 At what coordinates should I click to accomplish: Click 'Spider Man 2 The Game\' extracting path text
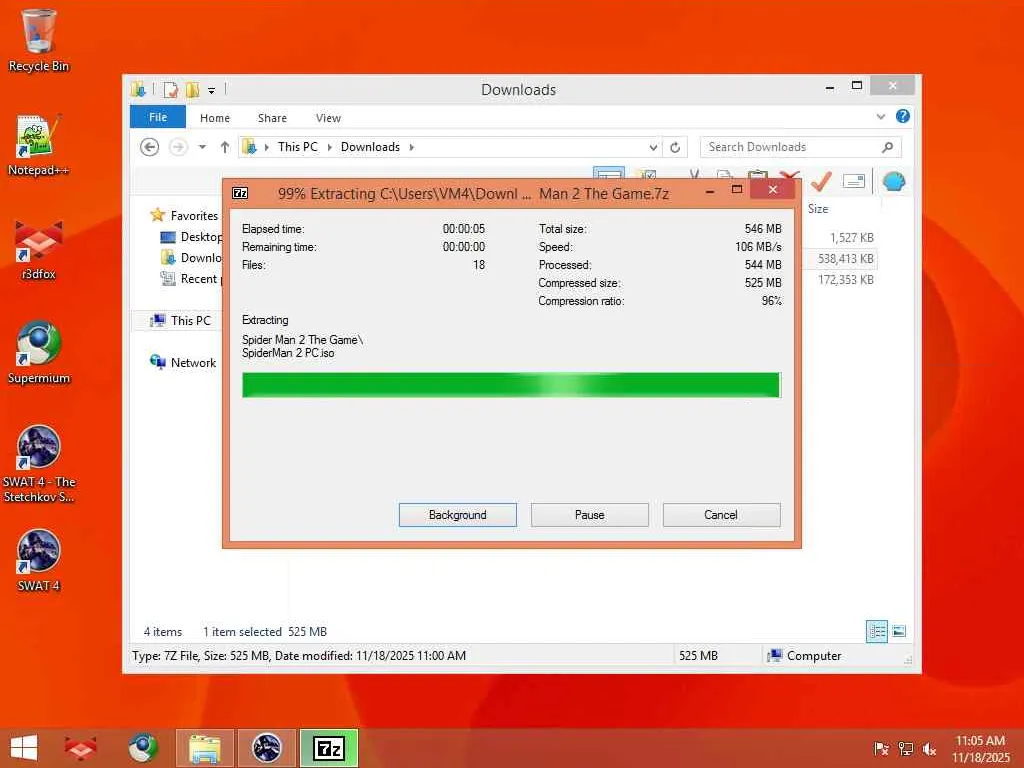pyautogui.click(x=302, y=340)
